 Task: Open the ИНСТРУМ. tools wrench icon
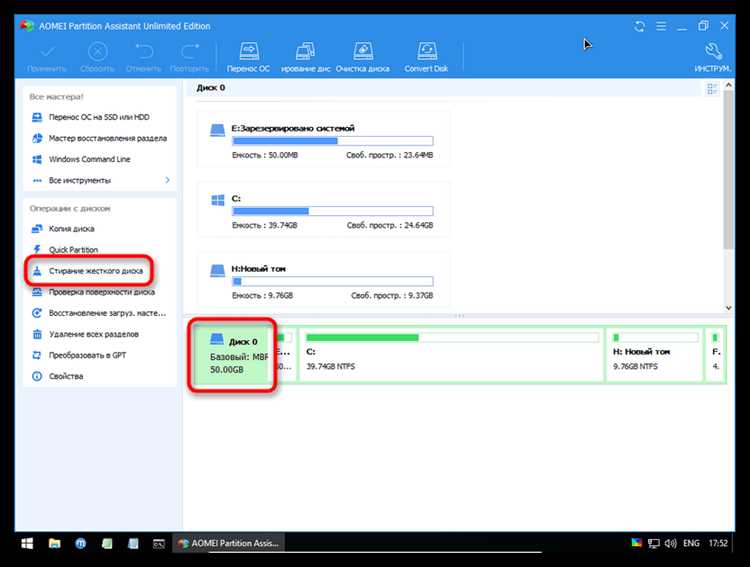coord(713,51)
